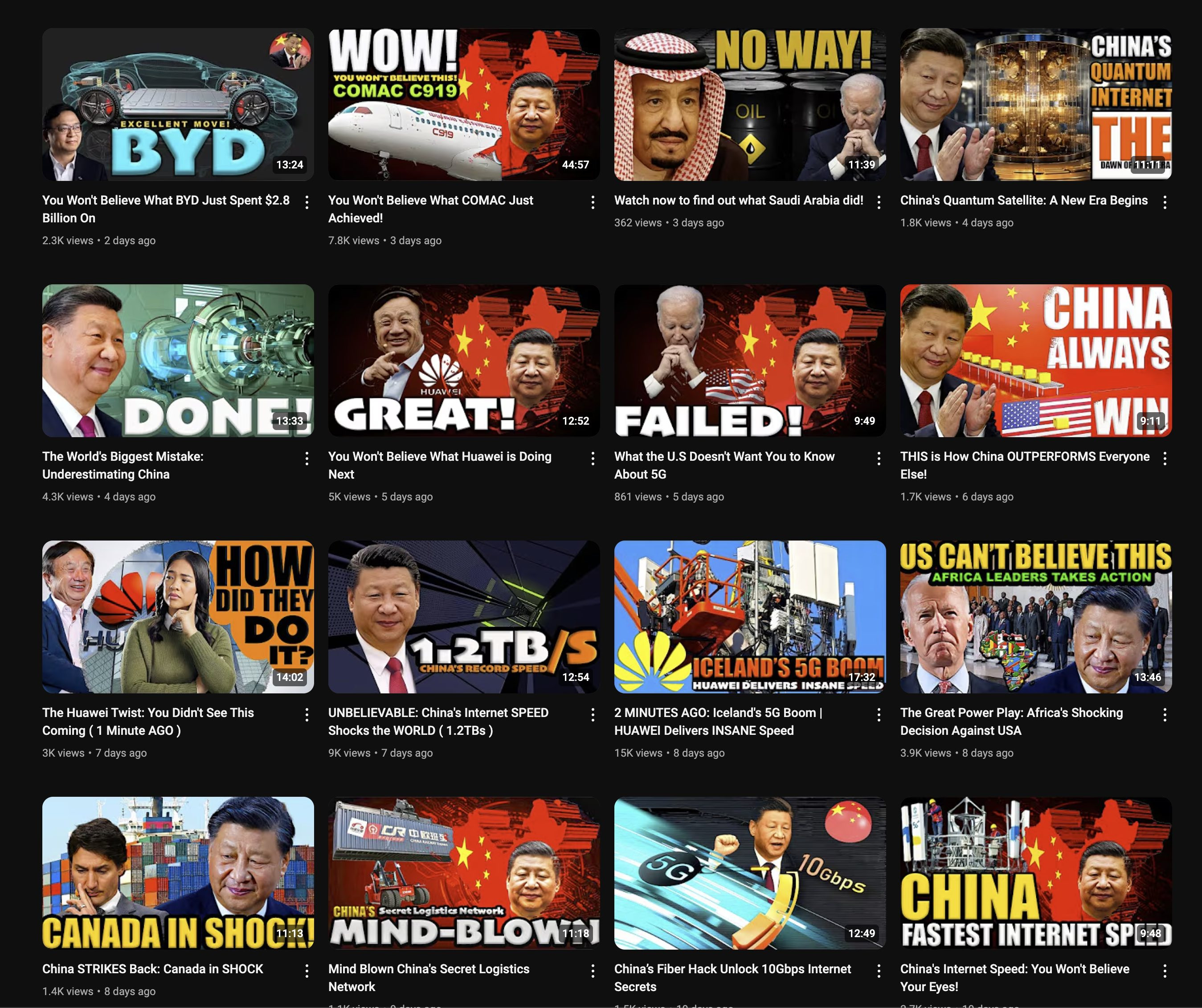Open three-dot menu for Huawei Twist video

(307, 714)
